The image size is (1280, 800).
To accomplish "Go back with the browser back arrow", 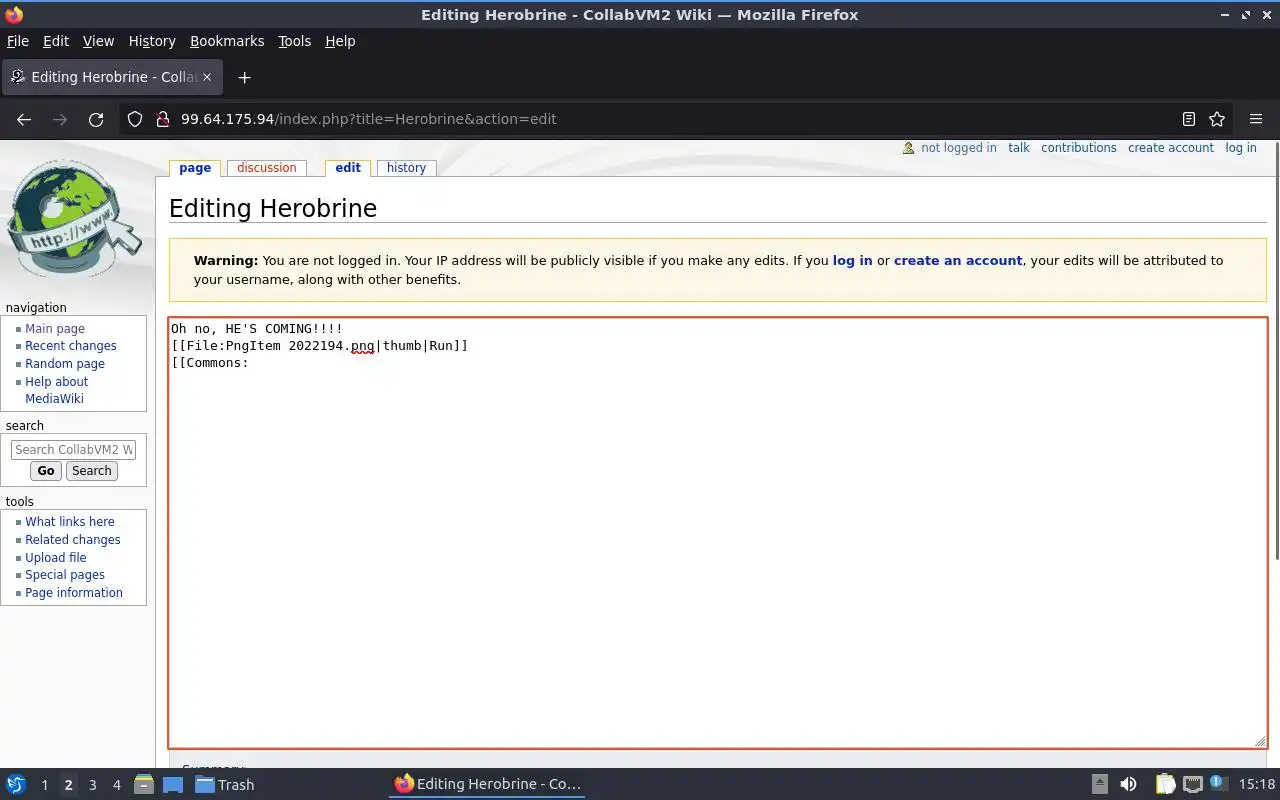I will click(x=24, y=119).
